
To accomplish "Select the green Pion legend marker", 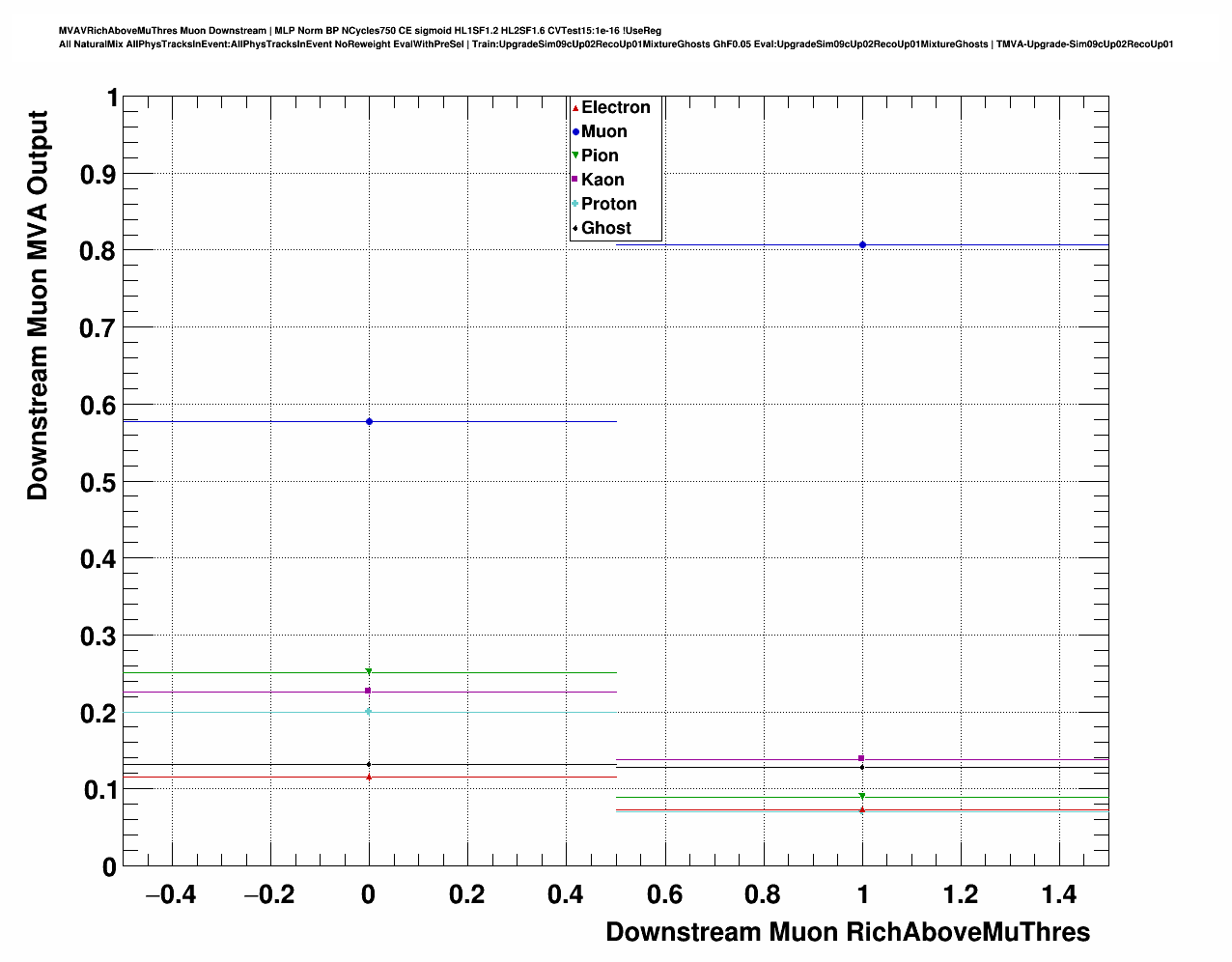I will pyautogui.click(x=575, y=156).
